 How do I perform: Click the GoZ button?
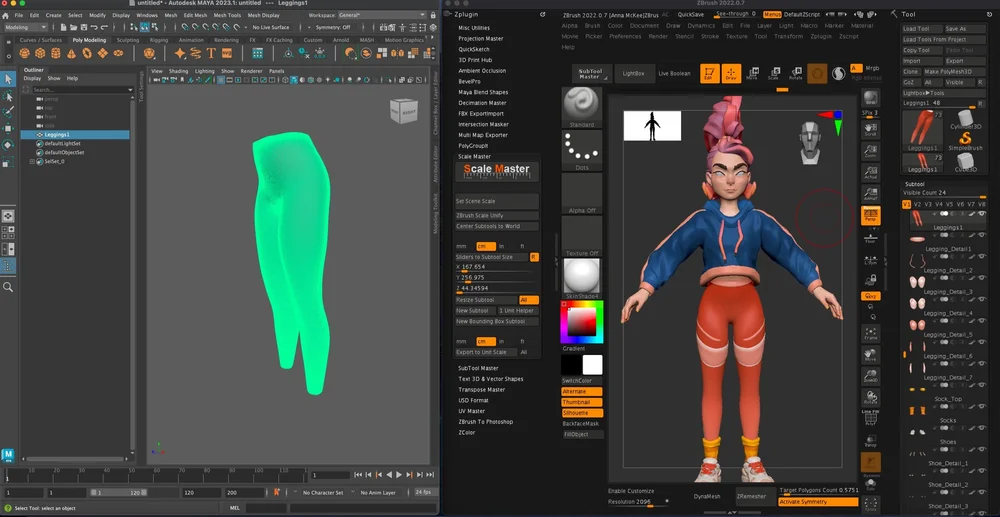pyautogui.click(x=910, y=82)
